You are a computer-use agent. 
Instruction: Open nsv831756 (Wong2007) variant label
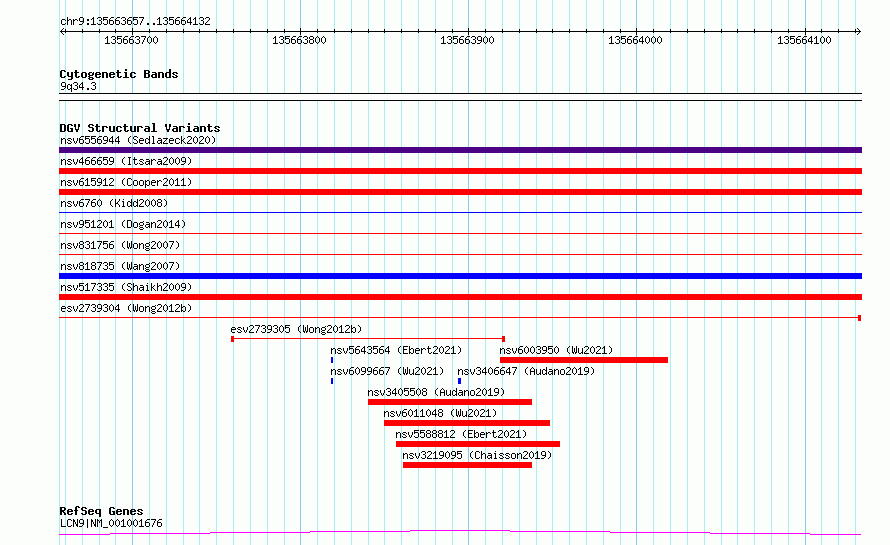pos(120,245)
